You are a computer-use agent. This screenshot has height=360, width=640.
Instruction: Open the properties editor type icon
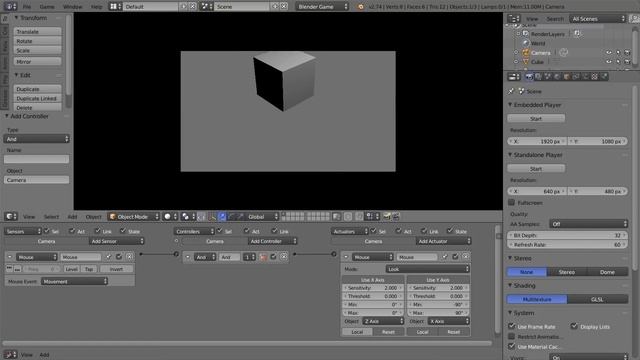click(x=513, y=77)
